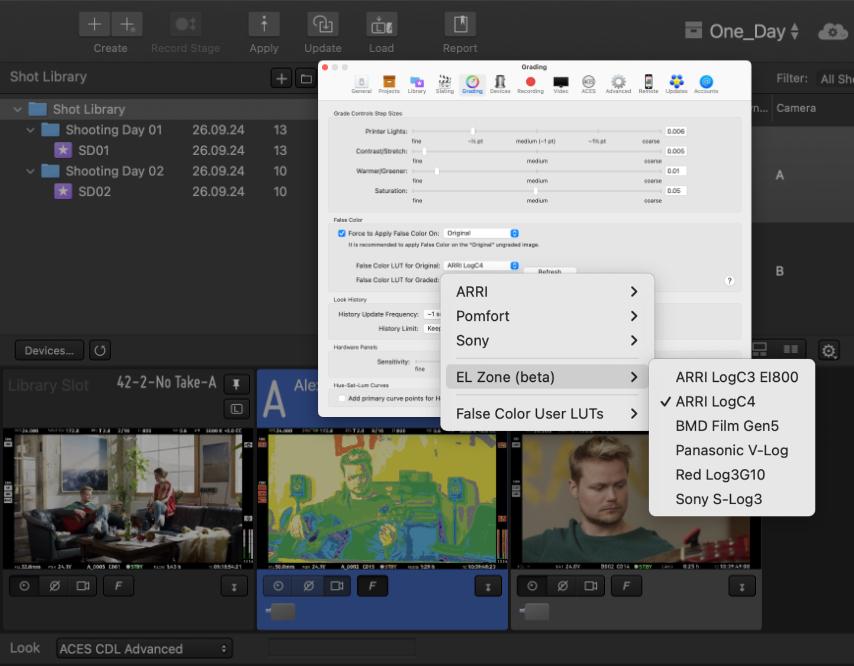Screen dimensions: 854x666
Task: Choose Panasonic V-Log option
Action: [732, 450]
